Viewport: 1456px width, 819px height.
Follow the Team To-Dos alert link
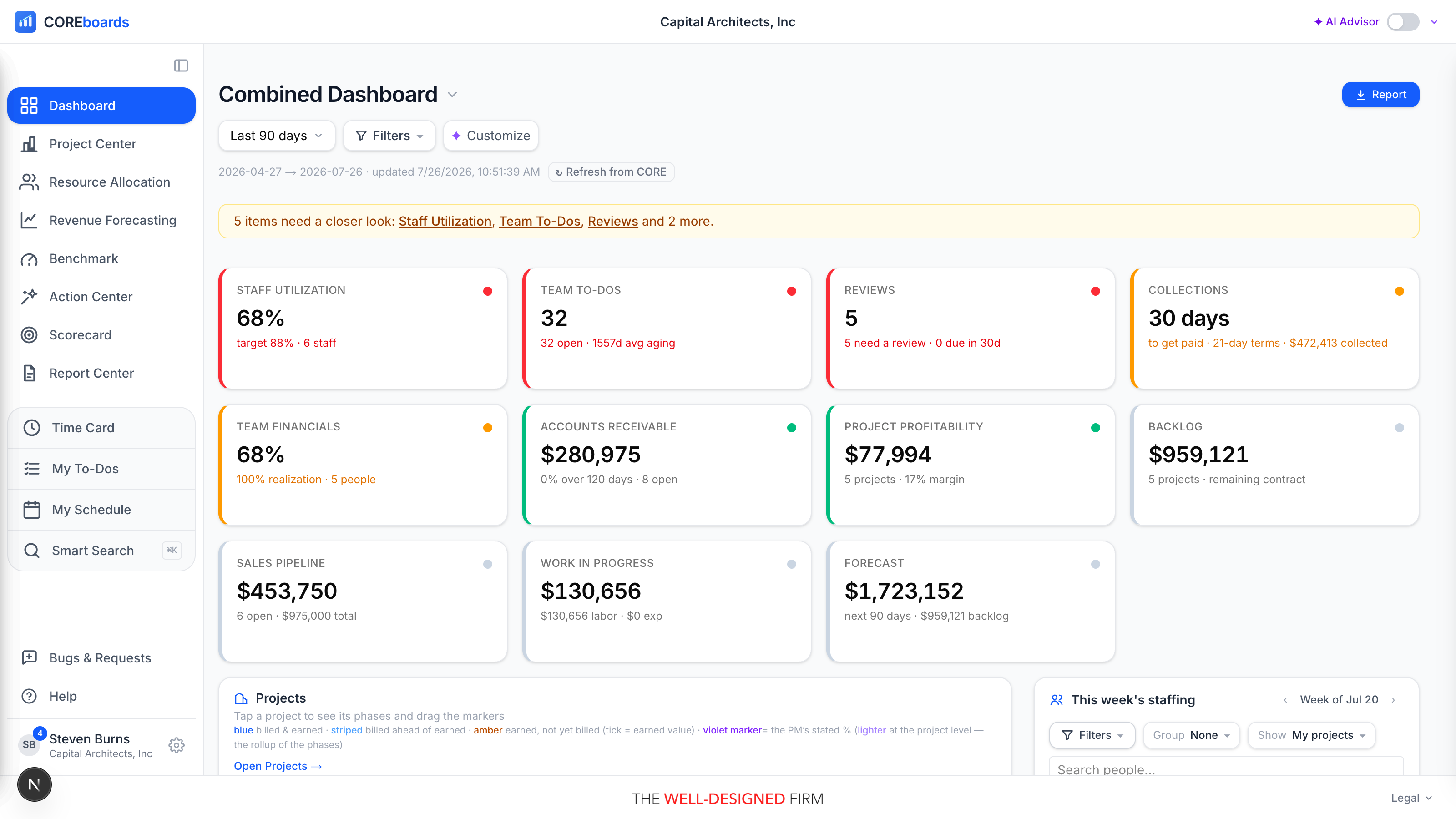pyautogui.click(x=540, y=222)
